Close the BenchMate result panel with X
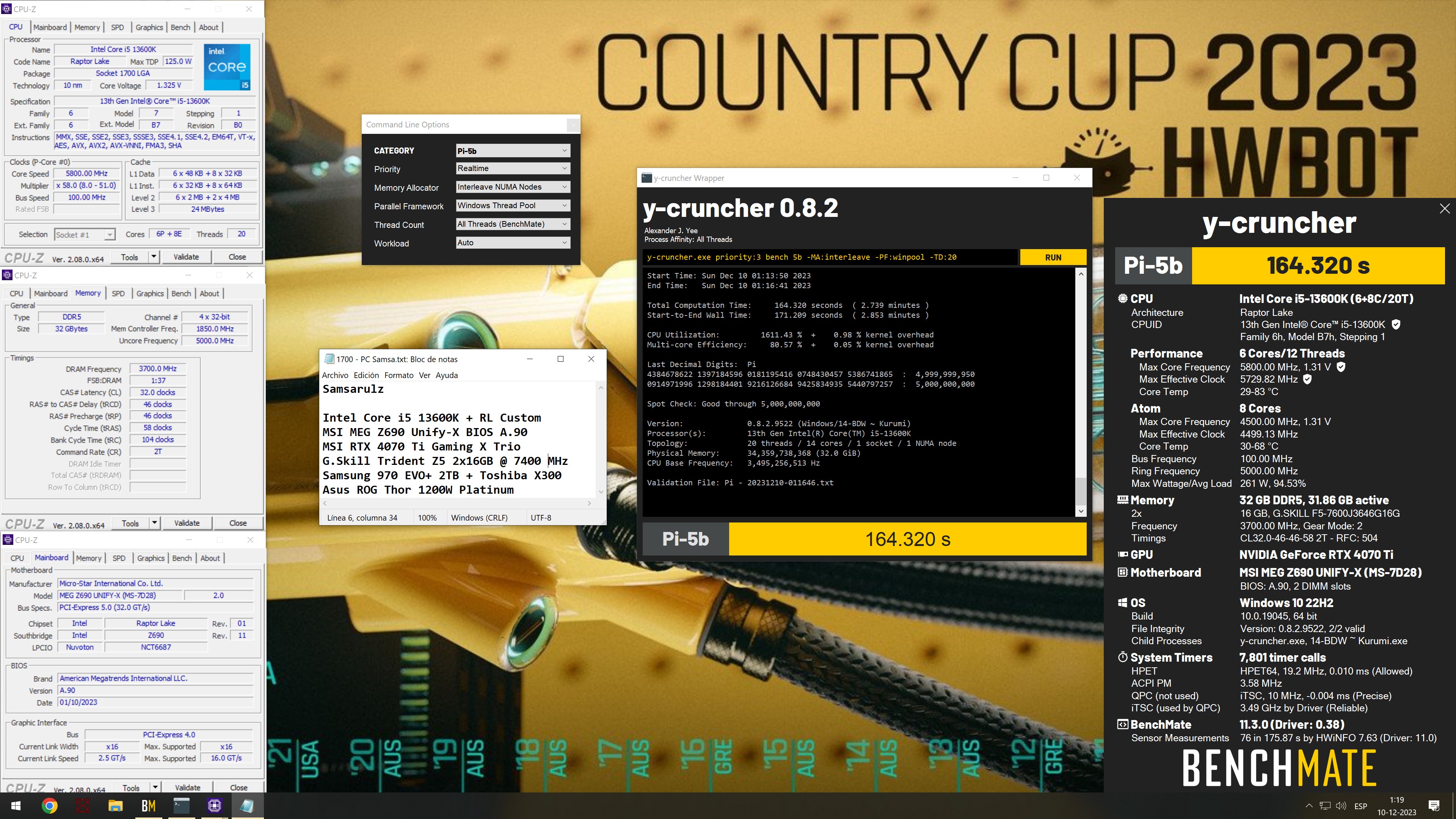This screenshot has width=1456, height=819. tap(1445, 209)
